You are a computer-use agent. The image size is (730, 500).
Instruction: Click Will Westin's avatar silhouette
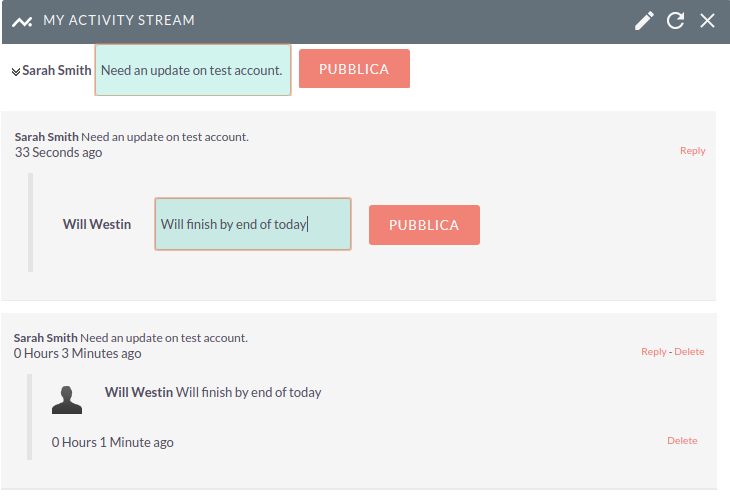pyautogui.click(x=67, y=399)
